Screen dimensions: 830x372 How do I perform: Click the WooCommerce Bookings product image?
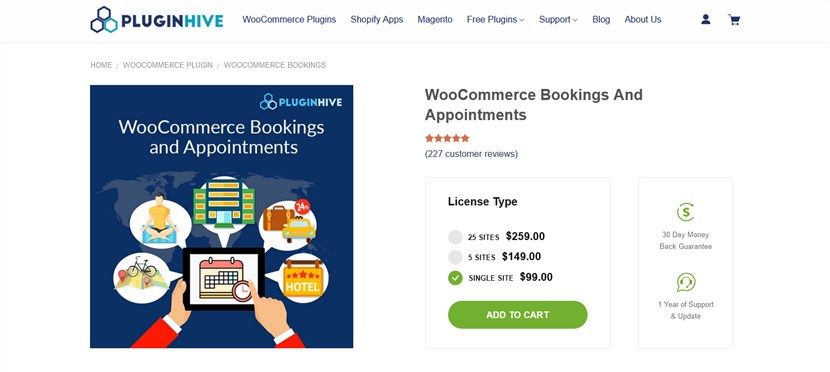tap(221, 216)
